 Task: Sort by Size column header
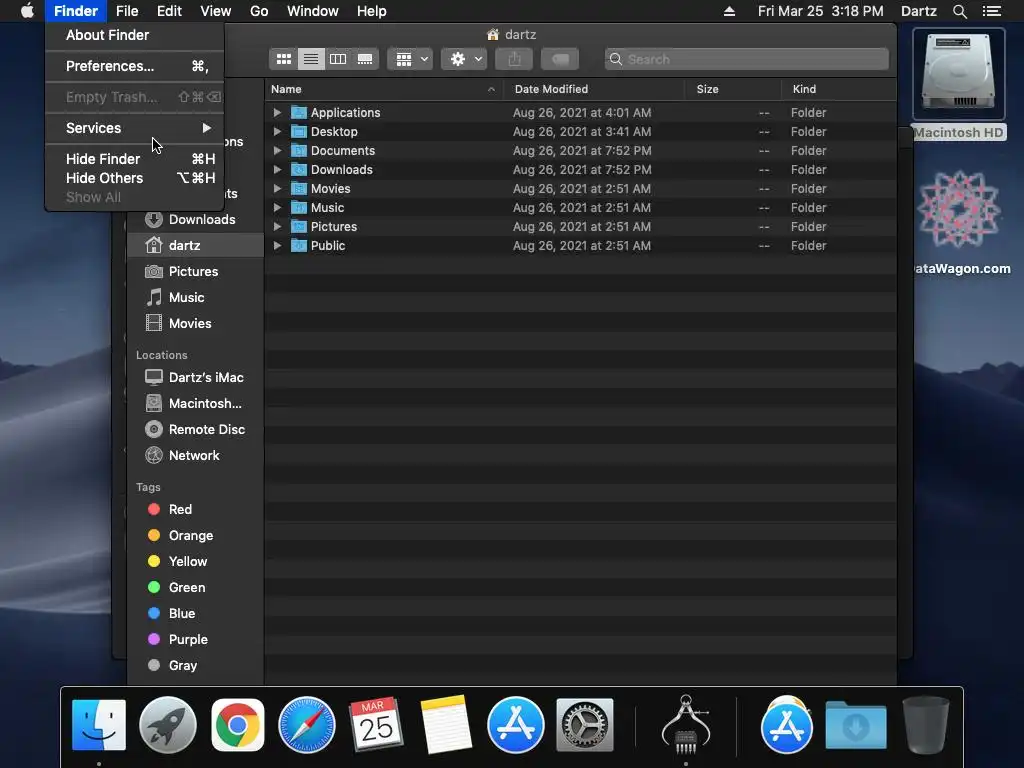pos(733,89)
